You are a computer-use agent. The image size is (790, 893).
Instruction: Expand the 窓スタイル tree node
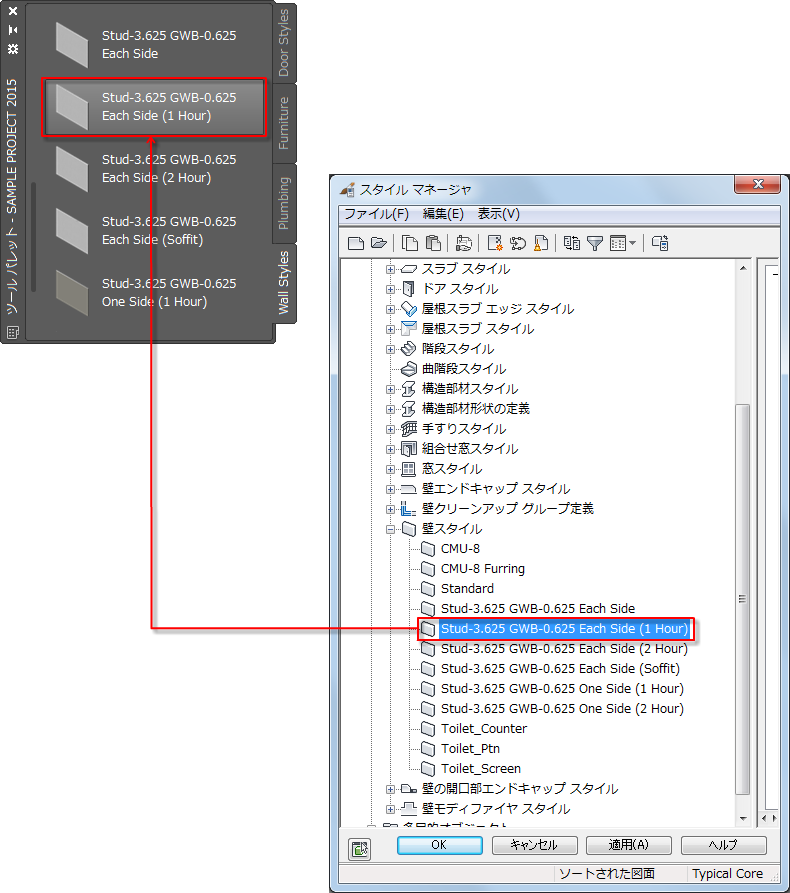390,469
